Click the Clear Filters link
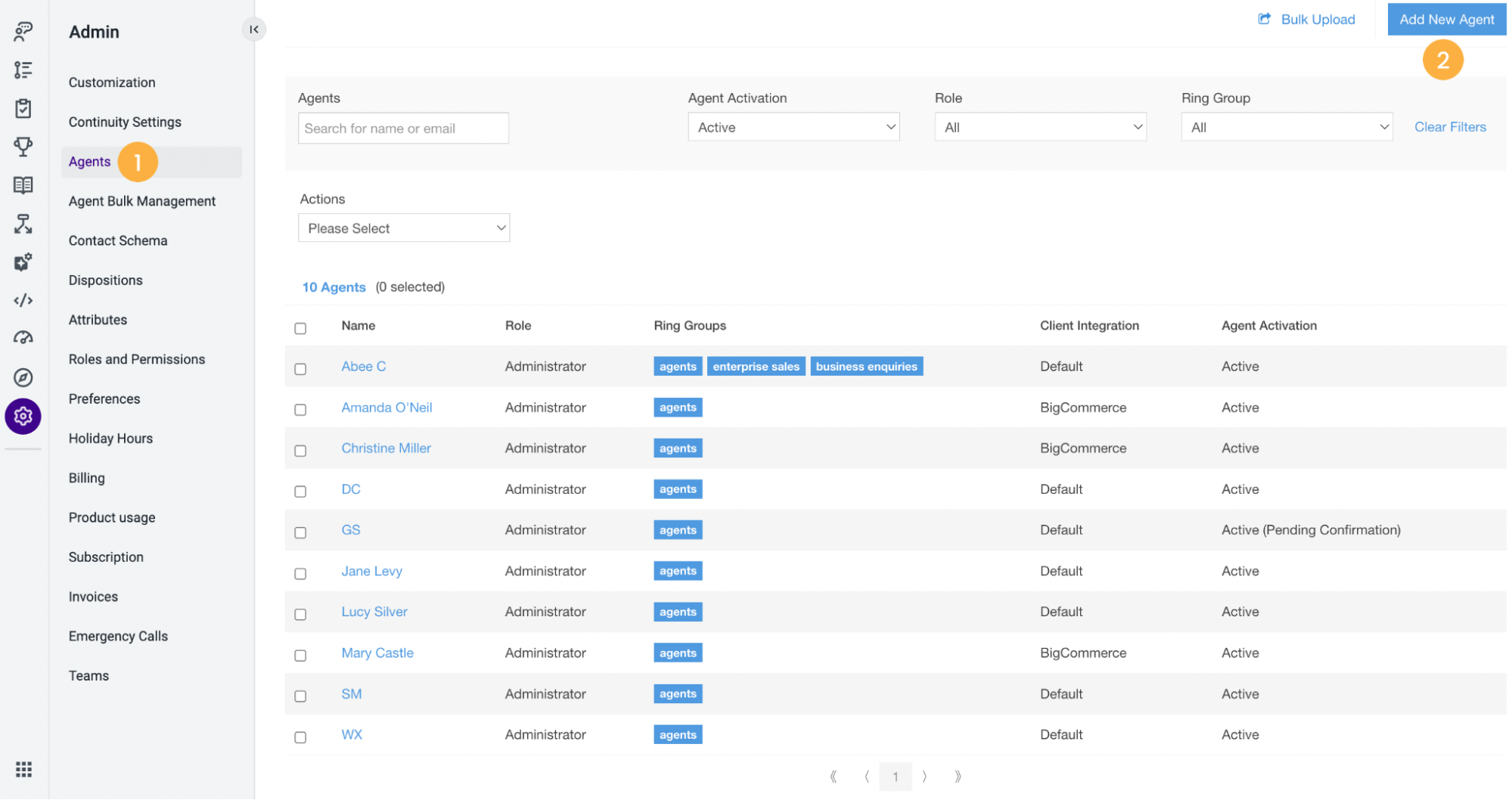Image resolution: width=1512 pixels, height=800 pixels. click(x=1450, y=127)
